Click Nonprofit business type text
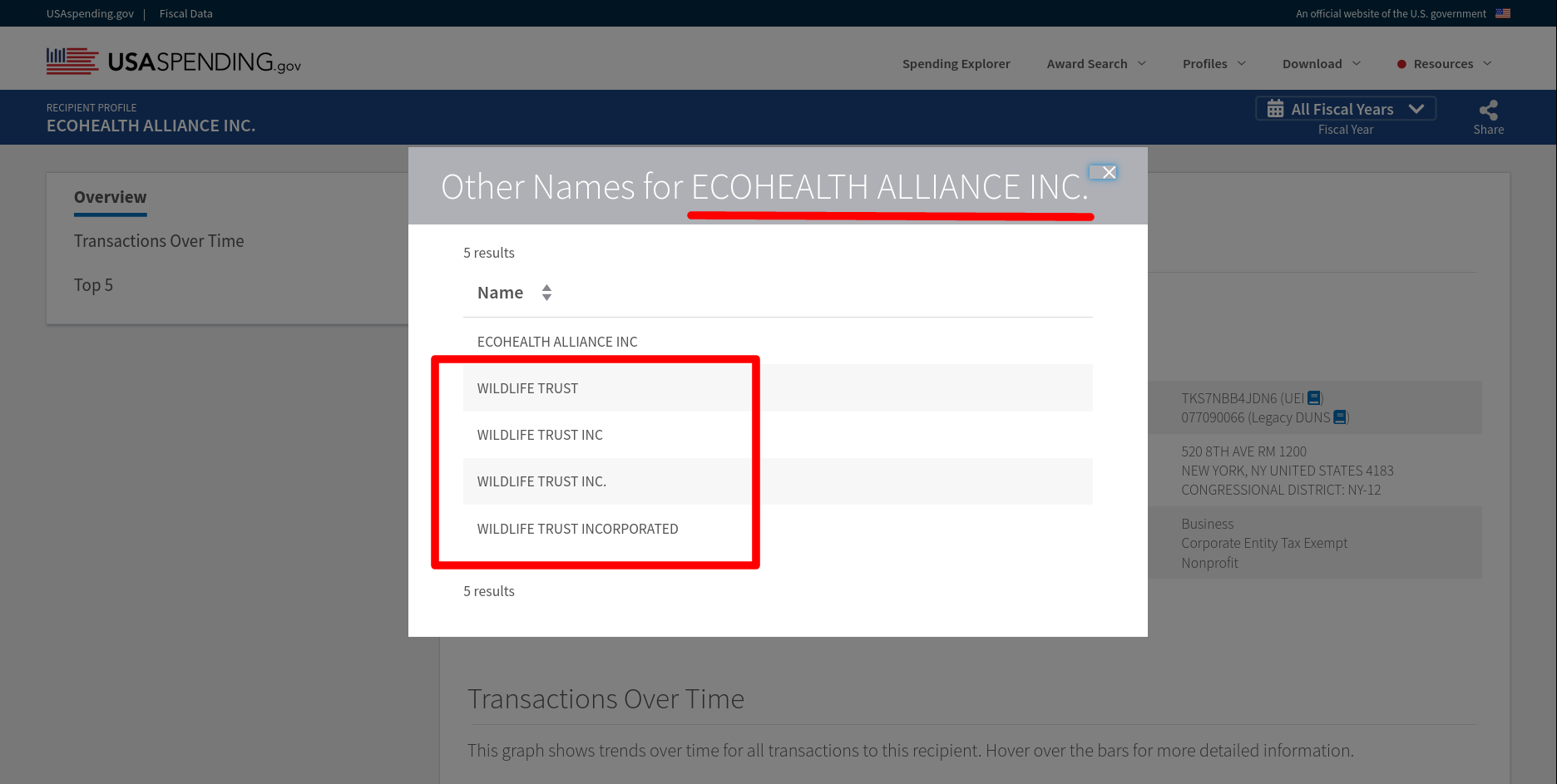1557x784 pixels. click(x=1209, y=563)
